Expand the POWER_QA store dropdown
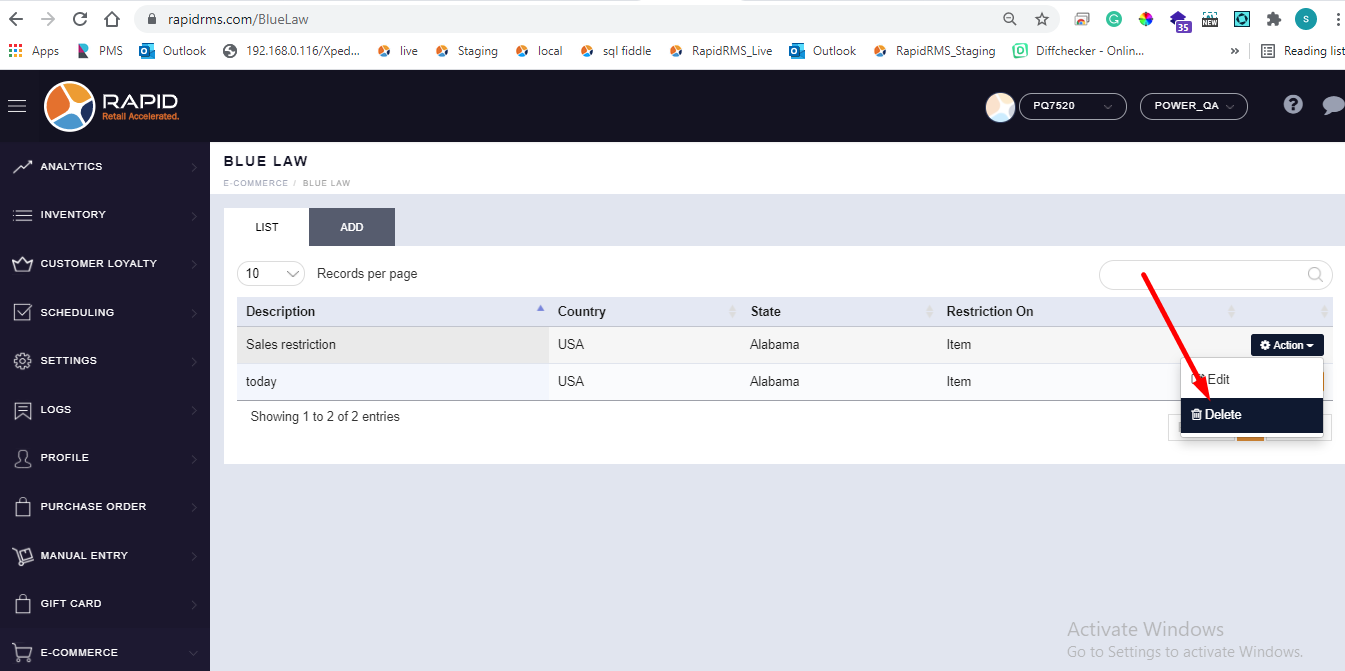This screenshot has height=671, width=1345. (1193, 106)
